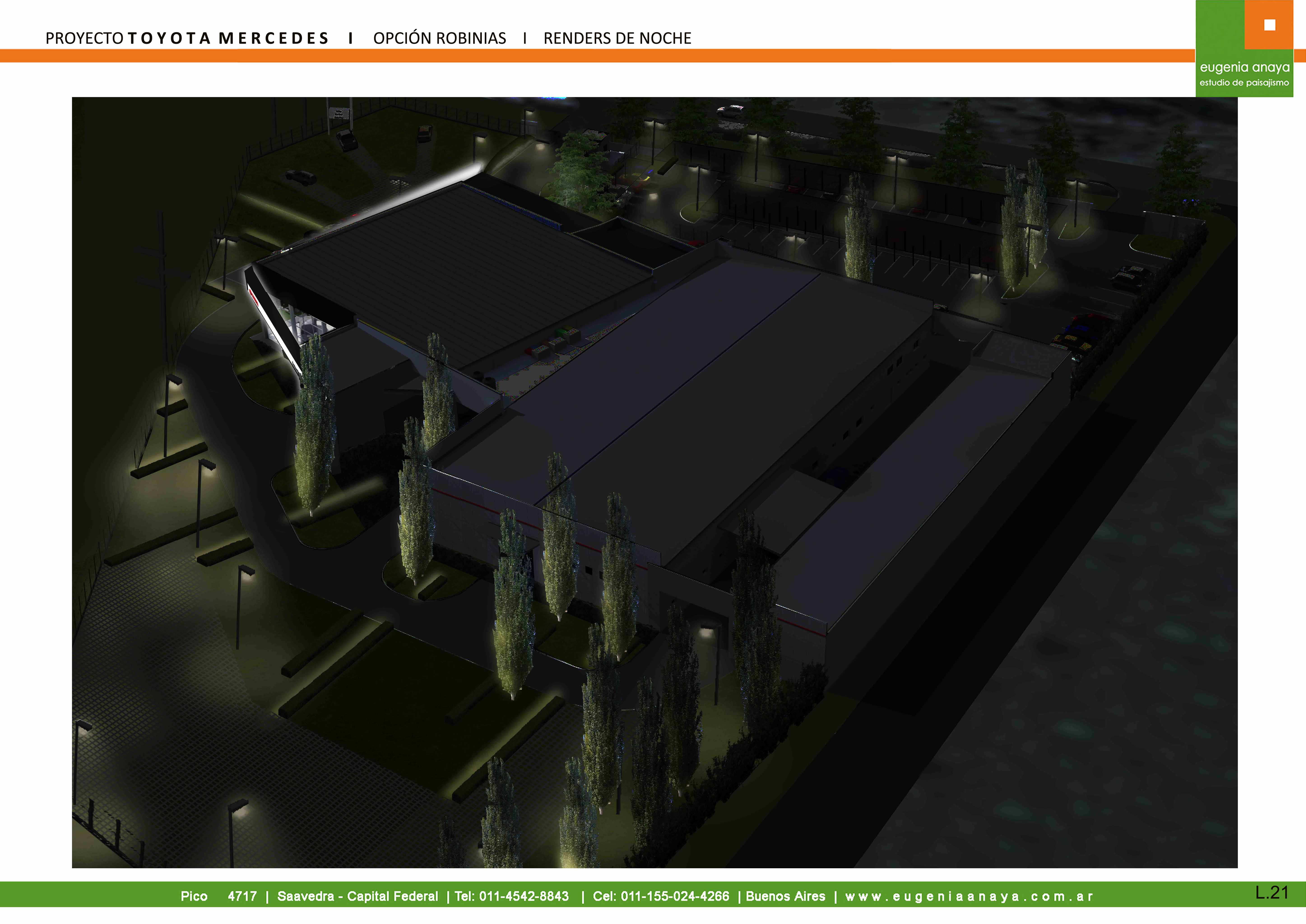
Task: Click the page number 'L.21'
Action: coord(1272,892)
